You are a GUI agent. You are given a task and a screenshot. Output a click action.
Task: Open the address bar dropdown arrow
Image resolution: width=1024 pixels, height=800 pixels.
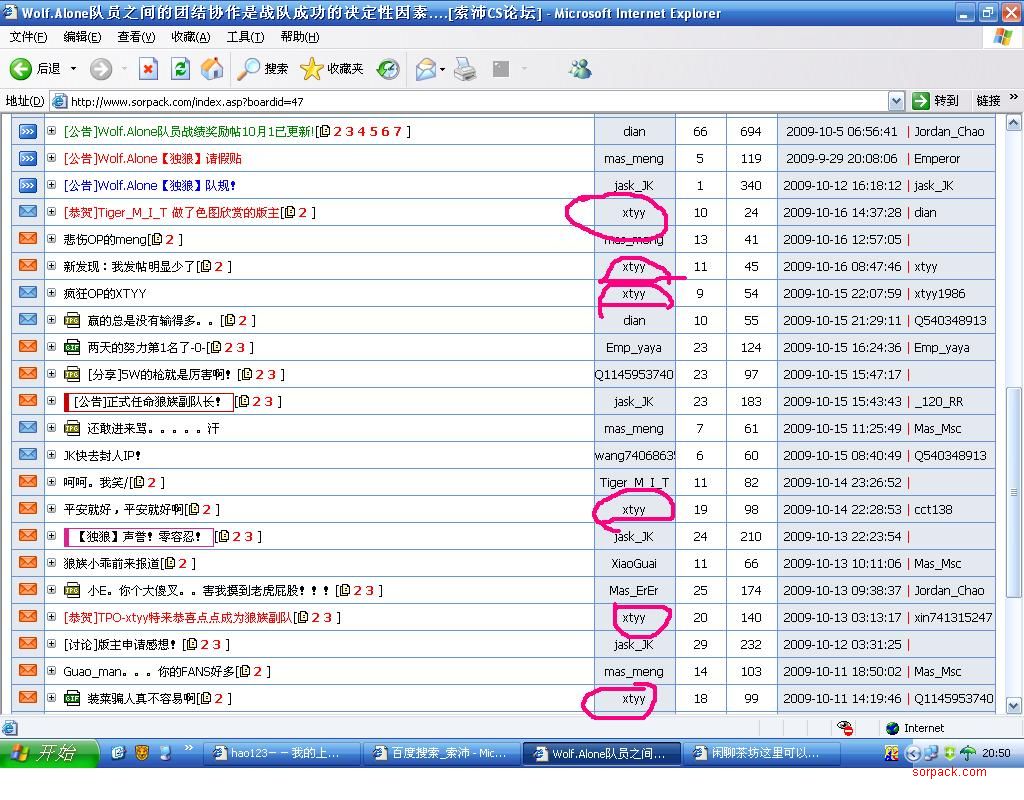[x=896, y=101]
